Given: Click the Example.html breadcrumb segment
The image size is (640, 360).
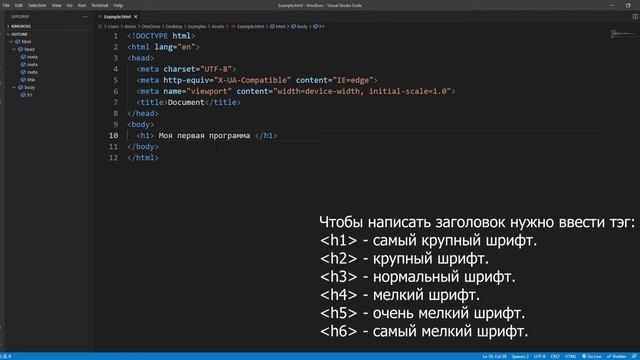Looking at the screenshot, I should (x=248, y=27).
